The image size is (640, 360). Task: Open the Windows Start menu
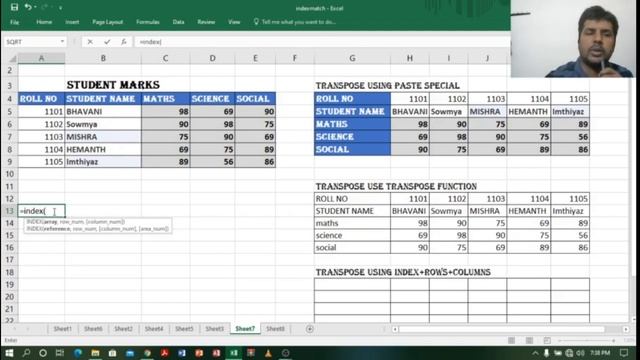(9, 353)
